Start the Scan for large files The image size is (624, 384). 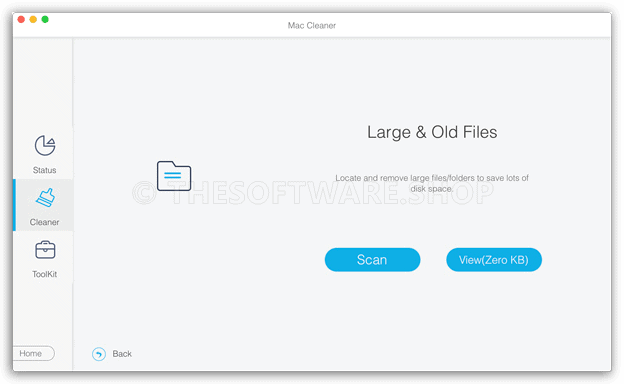[372, 260]
